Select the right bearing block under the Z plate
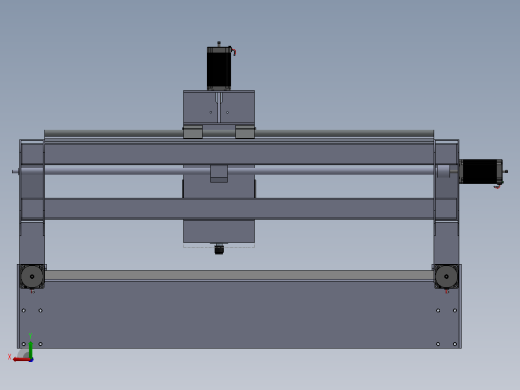The height and width of the screenshot is (390, 520). point(245,132)
